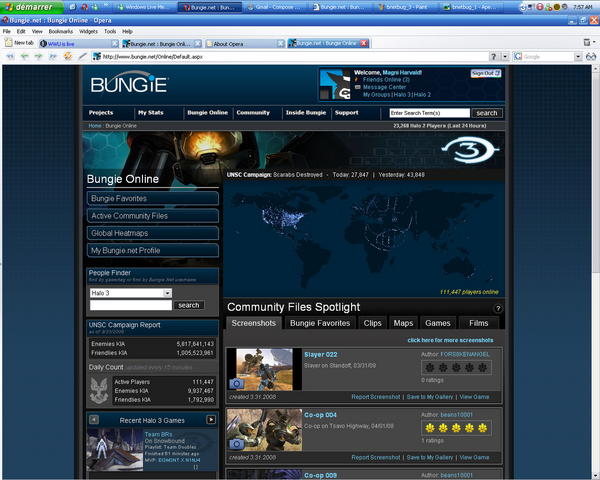Image resolution: width=600 pixels, height=480 pixels.
Task: Open bnetbug_3 - Paint in taskbar
Action: 404,7
